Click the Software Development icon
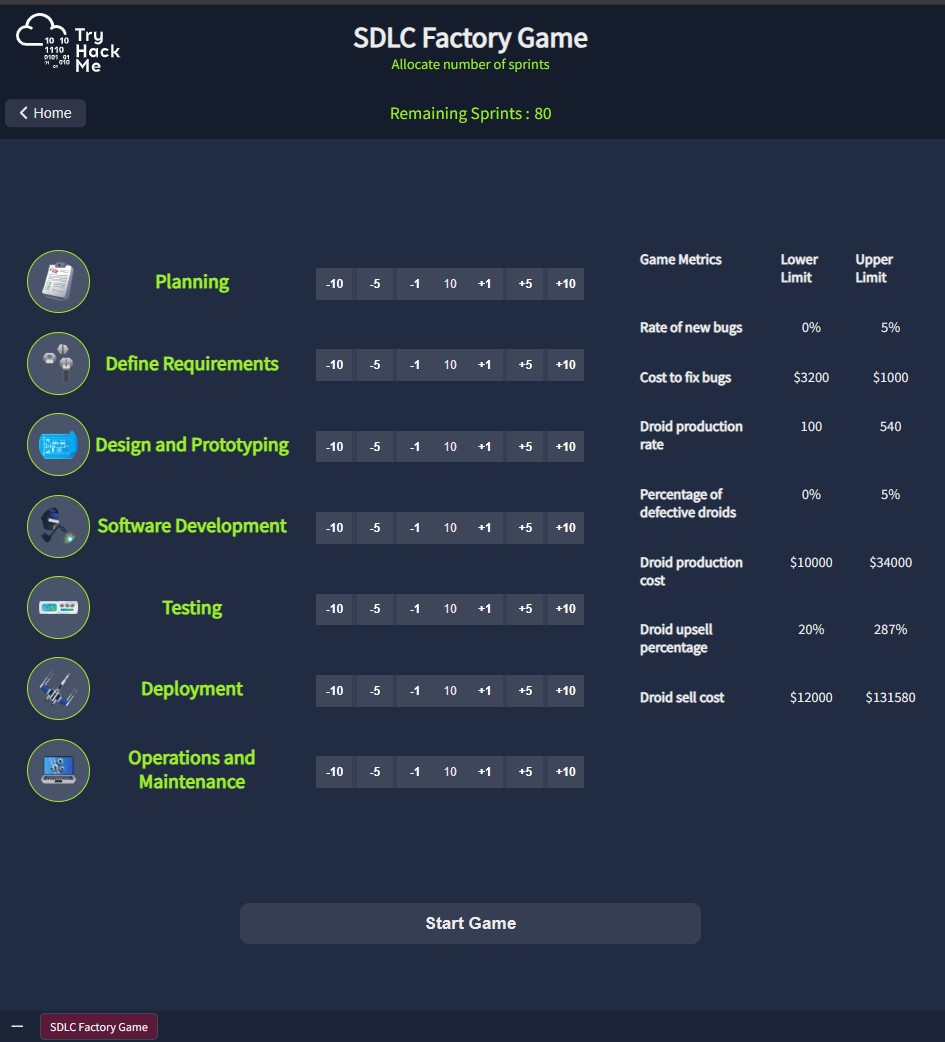The width and height of the screenshot is (945, 1042). coord(58,527)
